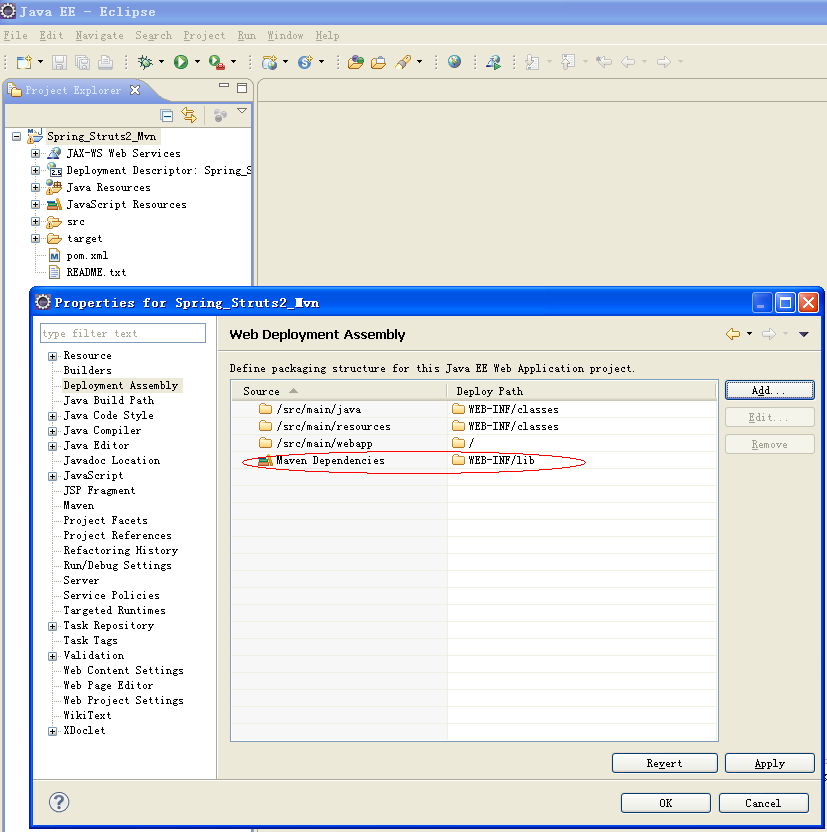Viewport: 827px width, 832px height.
Task: Open the Project menu
Action: [204, 36]
